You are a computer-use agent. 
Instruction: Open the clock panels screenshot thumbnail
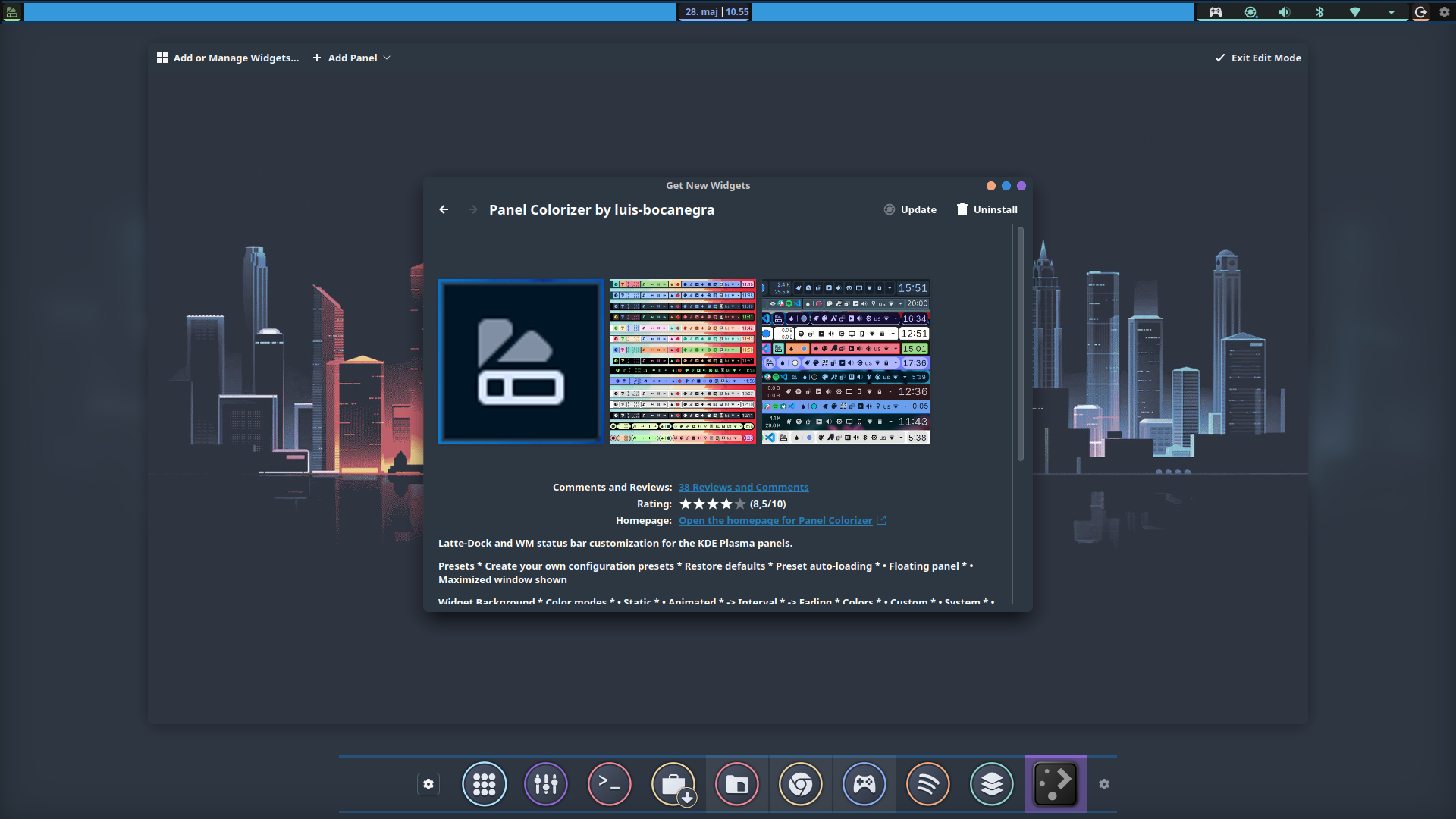pos(846,362)
